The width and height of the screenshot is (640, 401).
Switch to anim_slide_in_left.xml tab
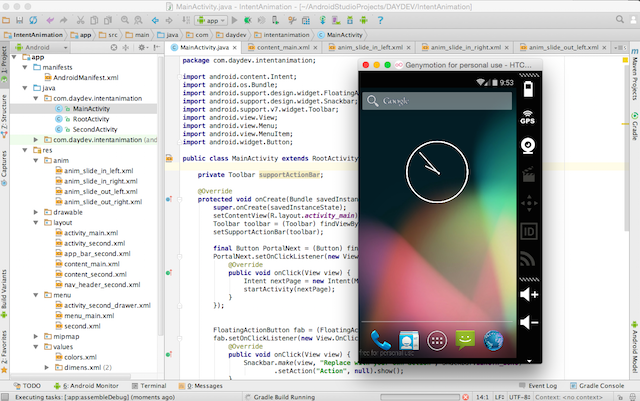click(x=370, y=47)
